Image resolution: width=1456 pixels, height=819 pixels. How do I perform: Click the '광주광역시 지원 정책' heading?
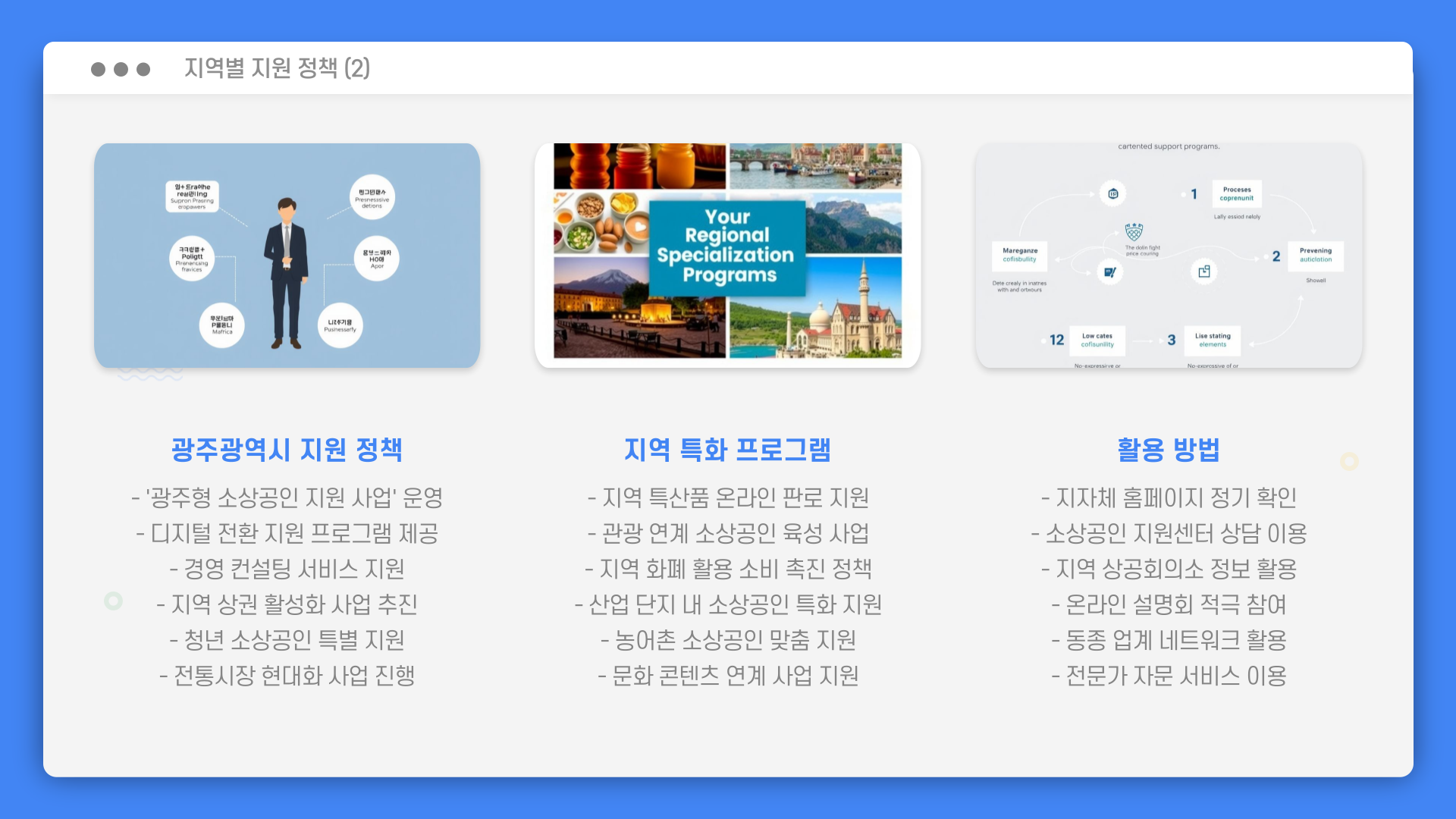pos(287,450)
